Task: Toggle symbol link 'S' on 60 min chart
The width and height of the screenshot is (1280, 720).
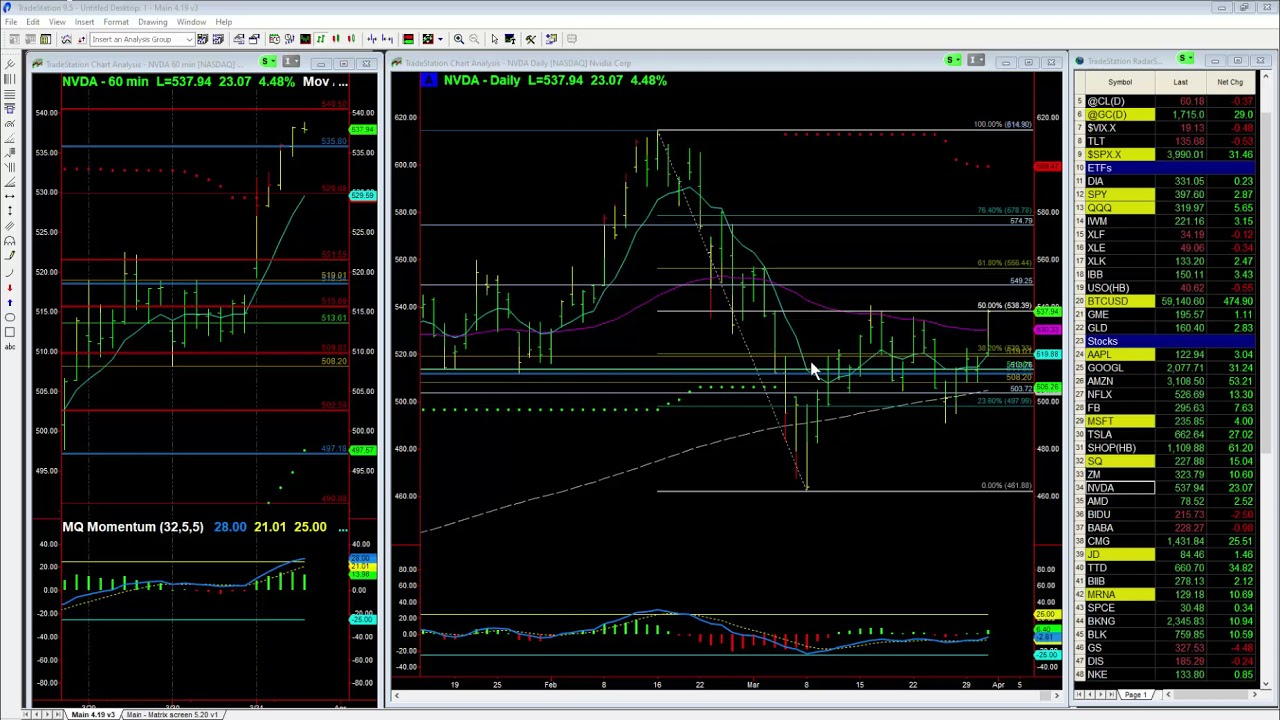Action: point(267,62)
